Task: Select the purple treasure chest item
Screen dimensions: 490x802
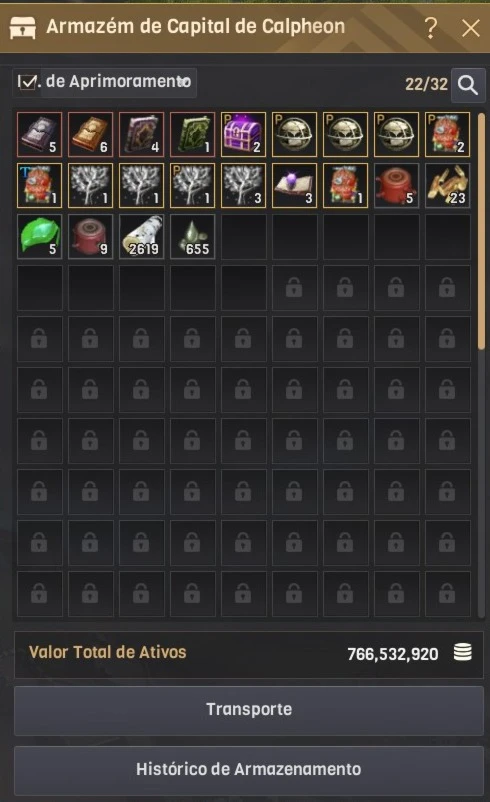Action: pyautogui.click(x=243, y=135)
